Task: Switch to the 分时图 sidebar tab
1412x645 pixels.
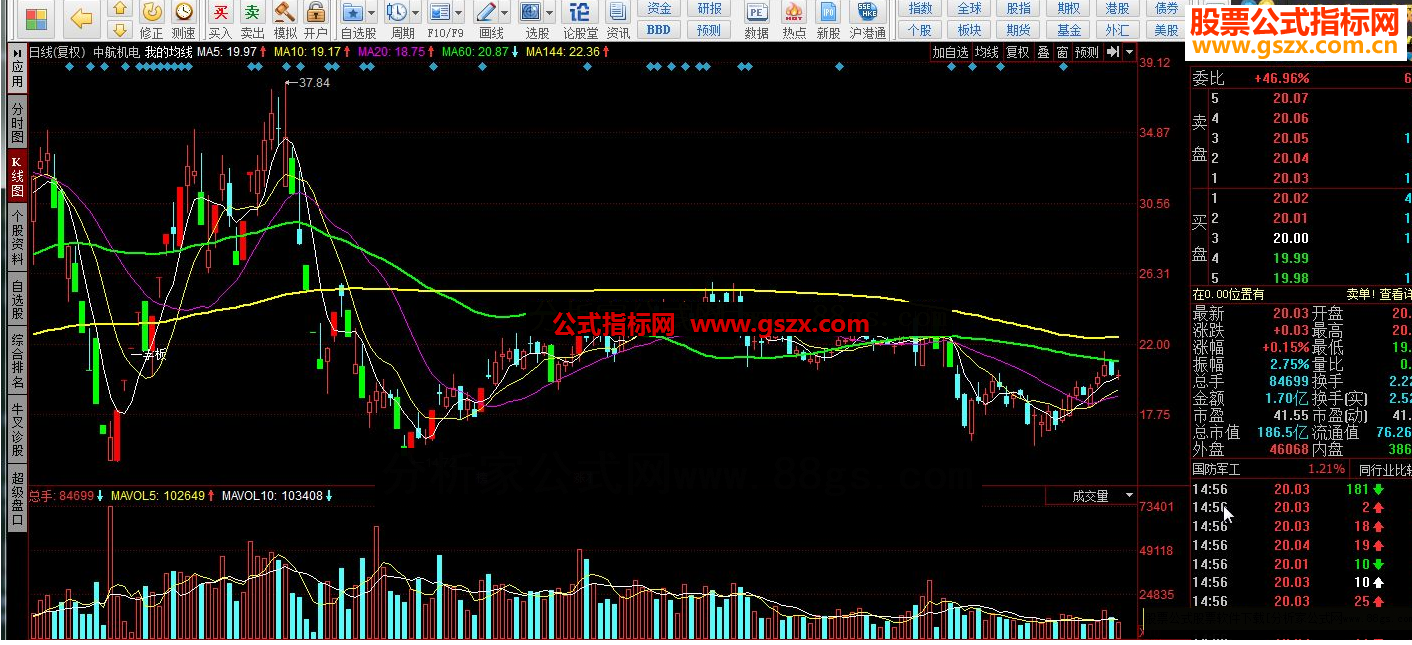Action: (17, 122)
